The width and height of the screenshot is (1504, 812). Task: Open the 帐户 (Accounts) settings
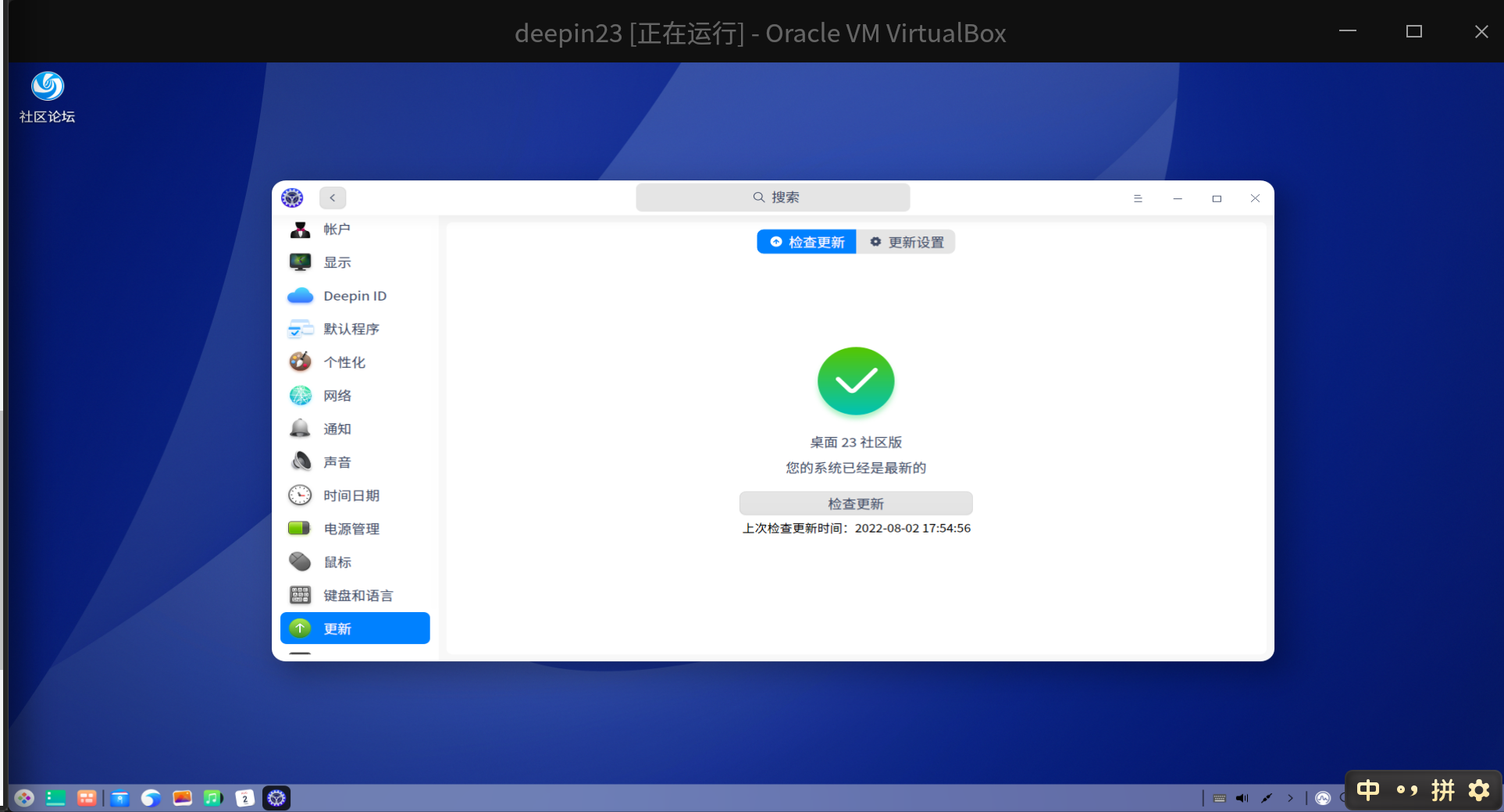(x=355, y=230)
